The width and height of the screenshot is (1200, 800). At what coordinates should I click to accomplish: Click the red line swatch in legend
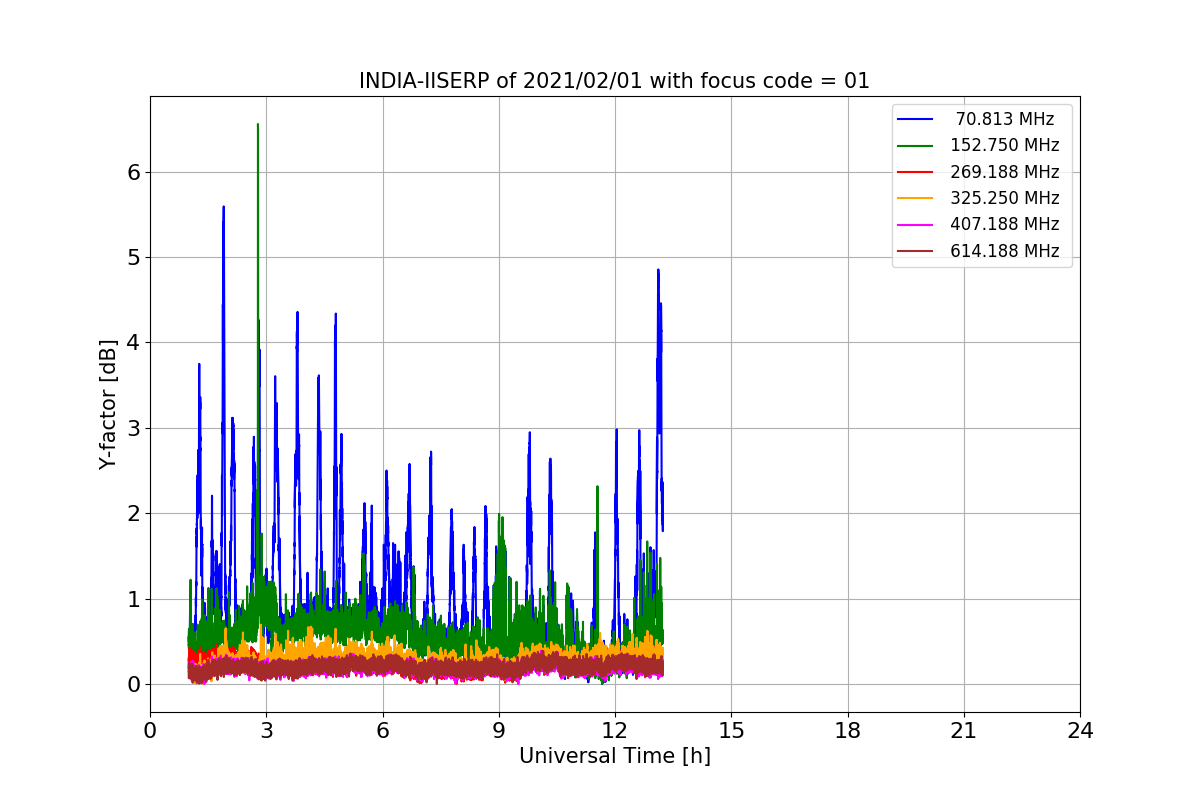click(x=916, y=172)
